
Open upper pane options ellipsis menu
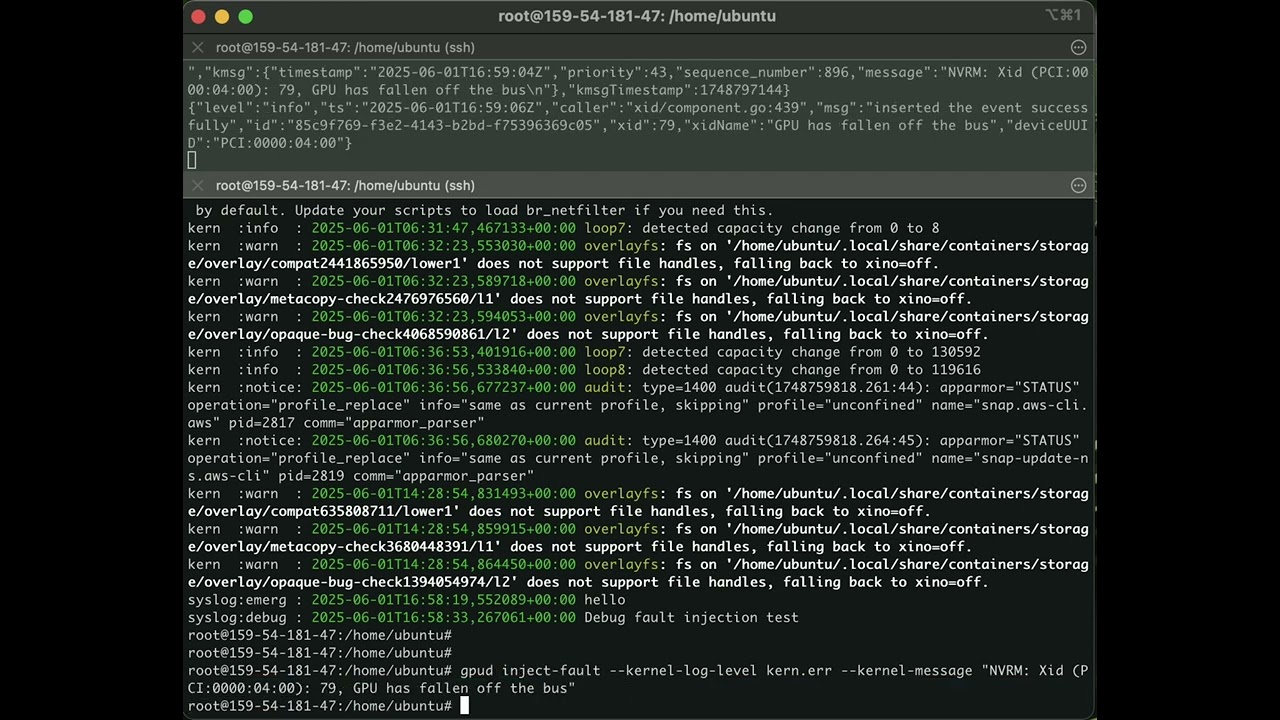[1078, 47]
